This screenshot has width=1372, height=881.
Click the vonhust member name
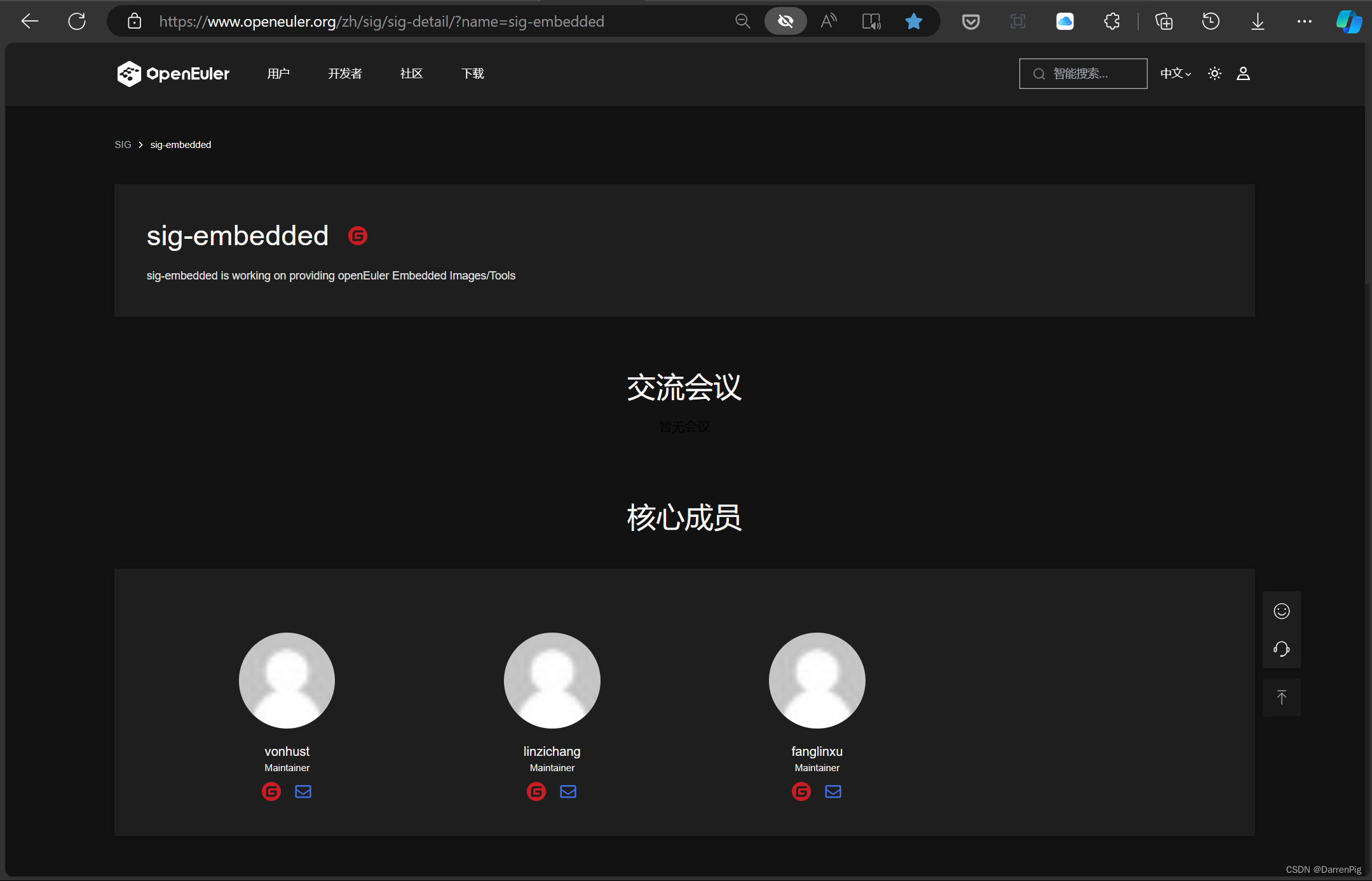click(287, 751)
